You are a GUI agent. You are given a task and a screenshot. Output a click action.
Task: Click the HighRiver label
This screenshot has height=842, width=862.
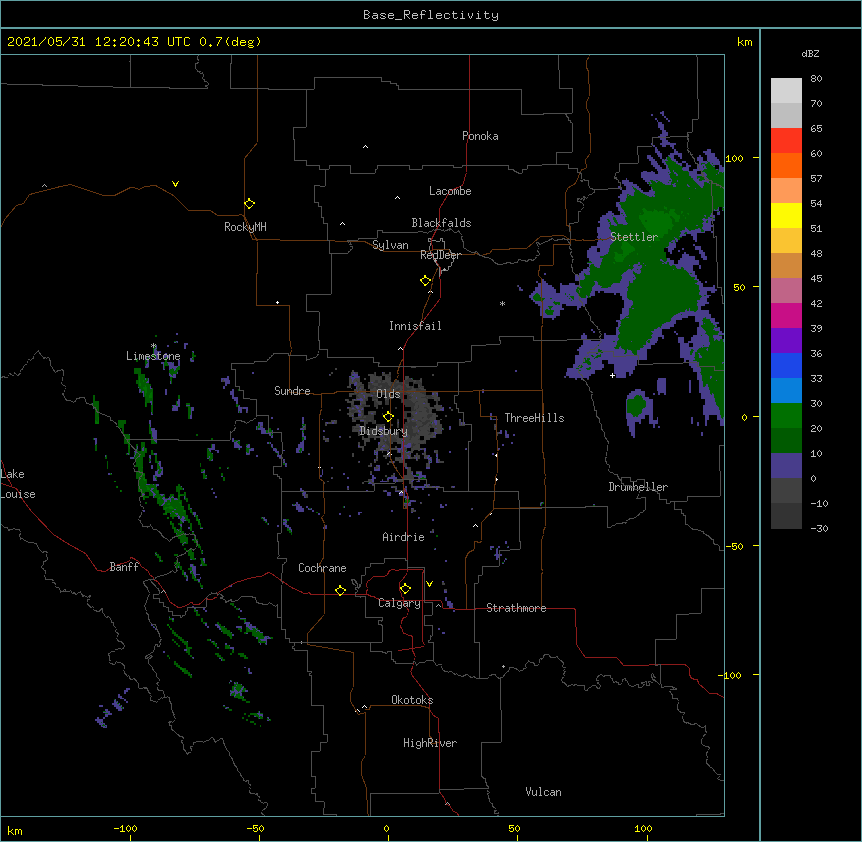coord(430,743)
